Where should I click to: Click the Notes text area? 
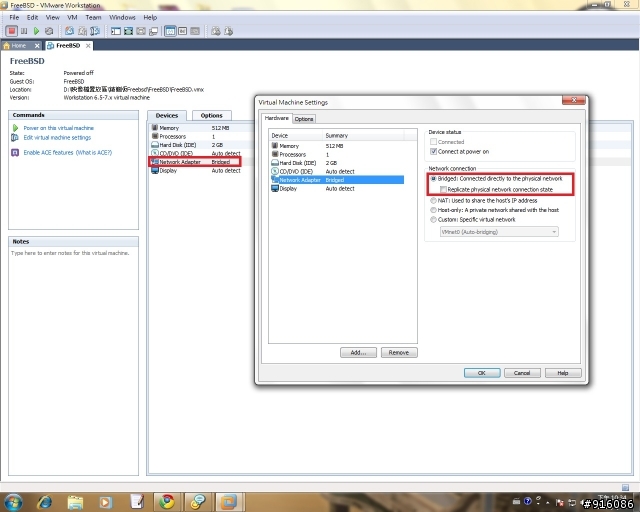pyautogui.click(x=73, y=361)
